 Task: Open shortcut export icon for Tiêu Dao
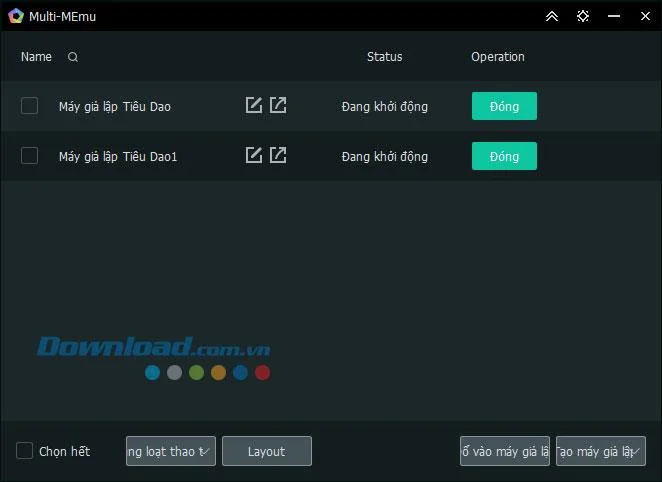point(278,105)
